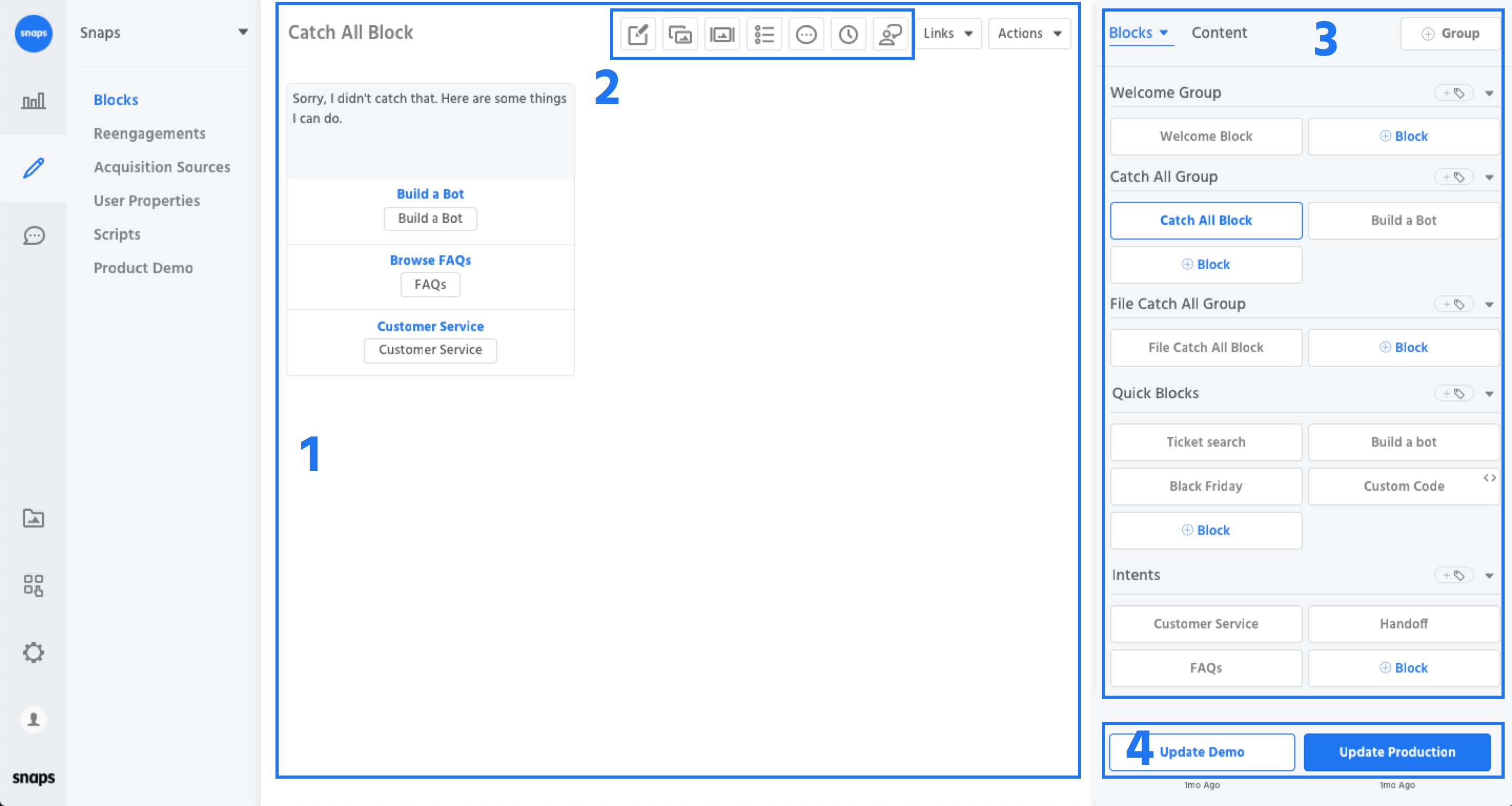Screen dimensions: 1512x806
Task: Insert an image gallery element
Action: (680, 34)
